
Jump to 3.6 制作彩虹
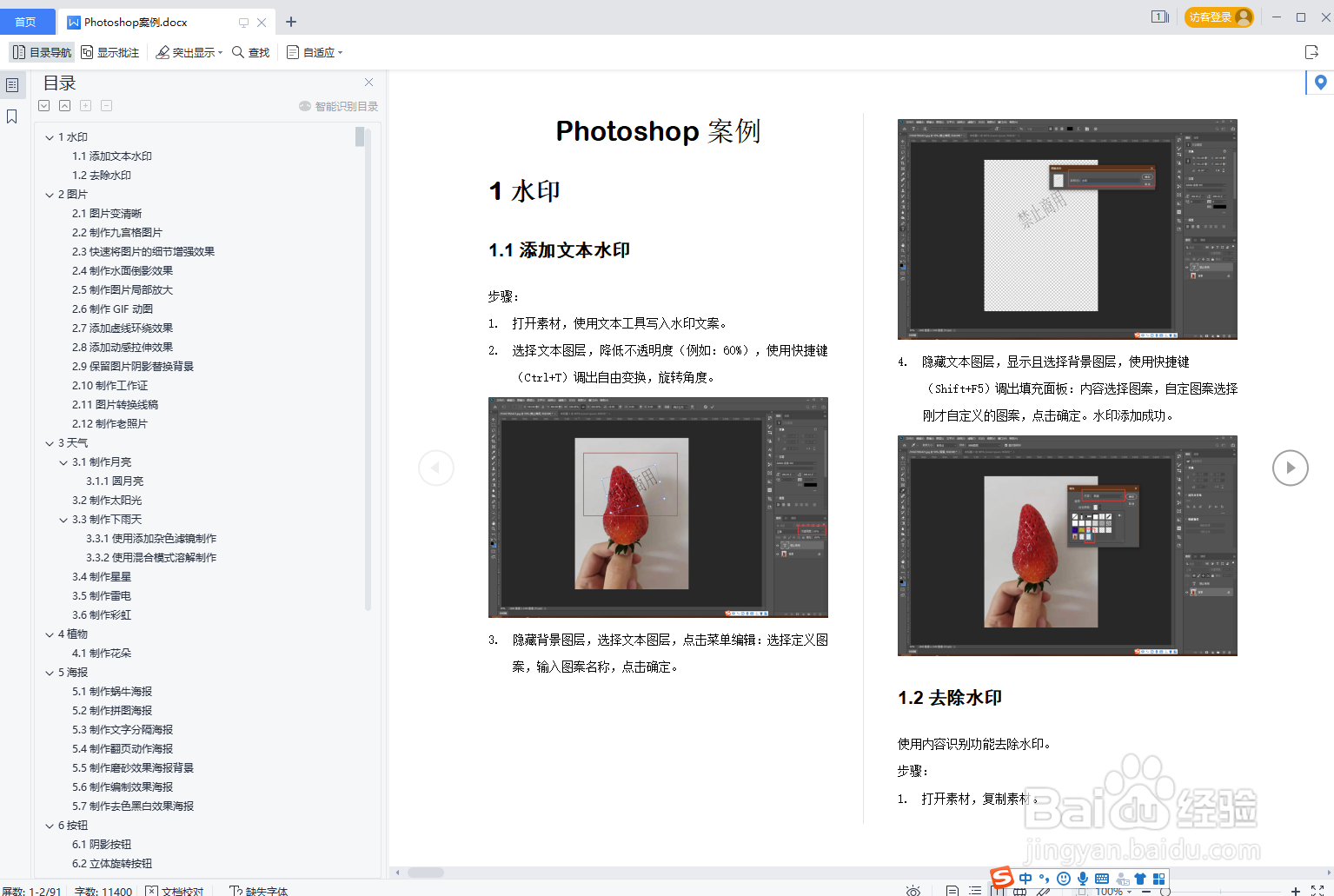(x=102, y=615)
